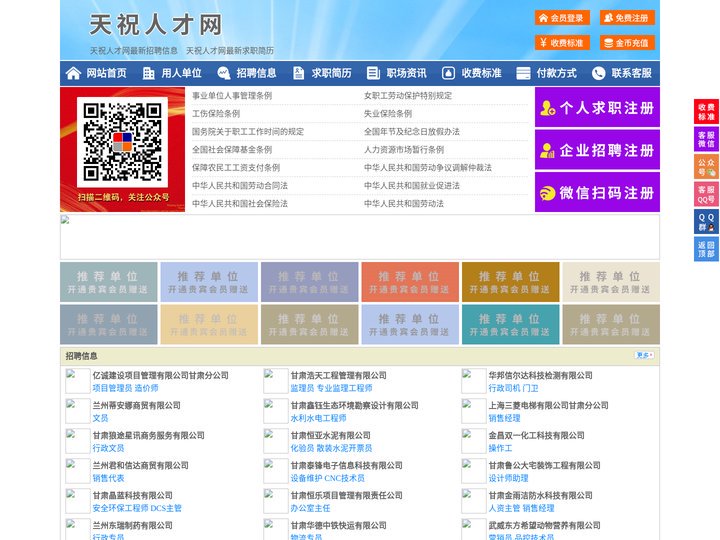Open 甘肃浩天工程管理有限公司 company
Screen dimensions: 720x540
coord(338,375)
